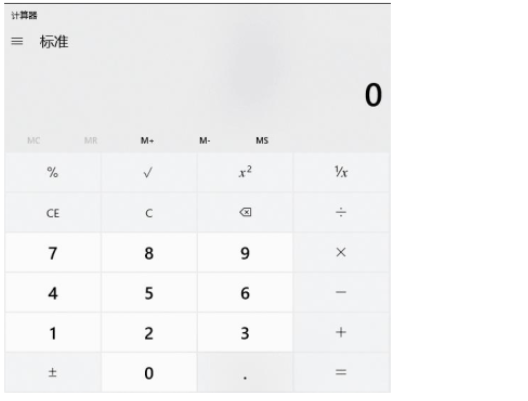
Task: Click the MS memory store button
Action: 262,140
